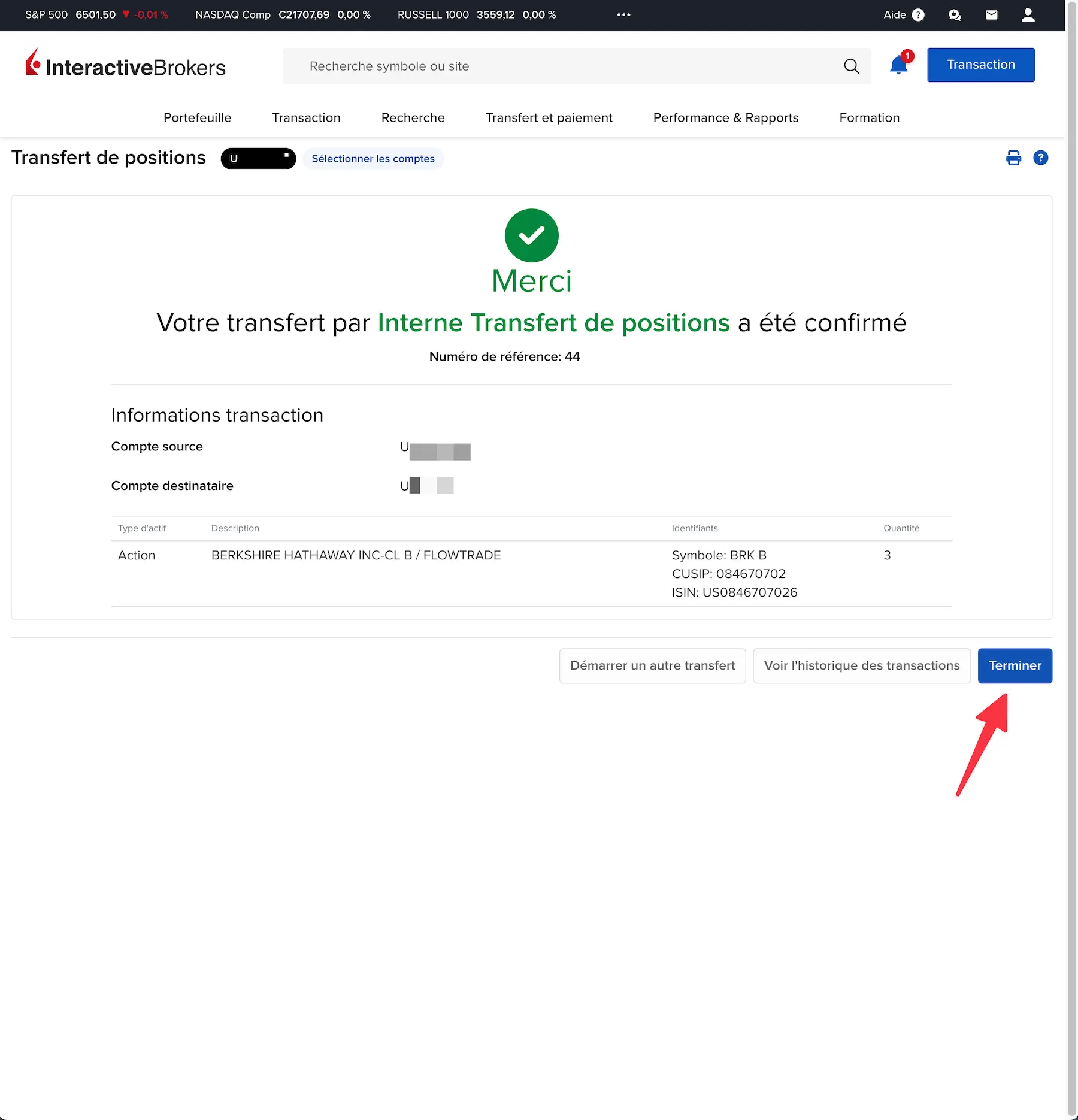This screenshot has width=1078, height=1120.
Task: Click the Compte destinataire label
Action: (x=172, y=486)
